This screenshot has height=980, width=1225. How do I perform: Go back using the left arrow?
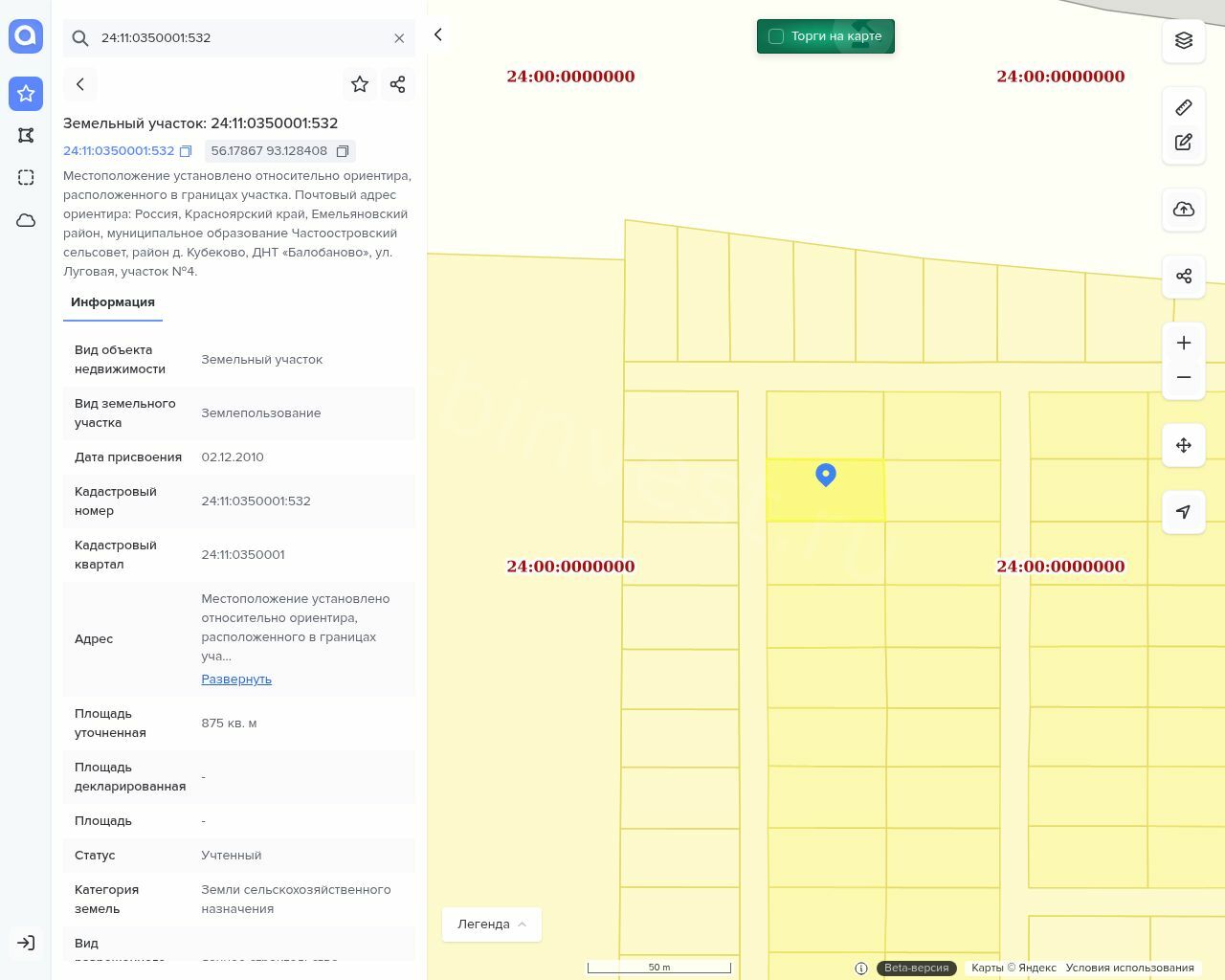[x=80, y=84]
